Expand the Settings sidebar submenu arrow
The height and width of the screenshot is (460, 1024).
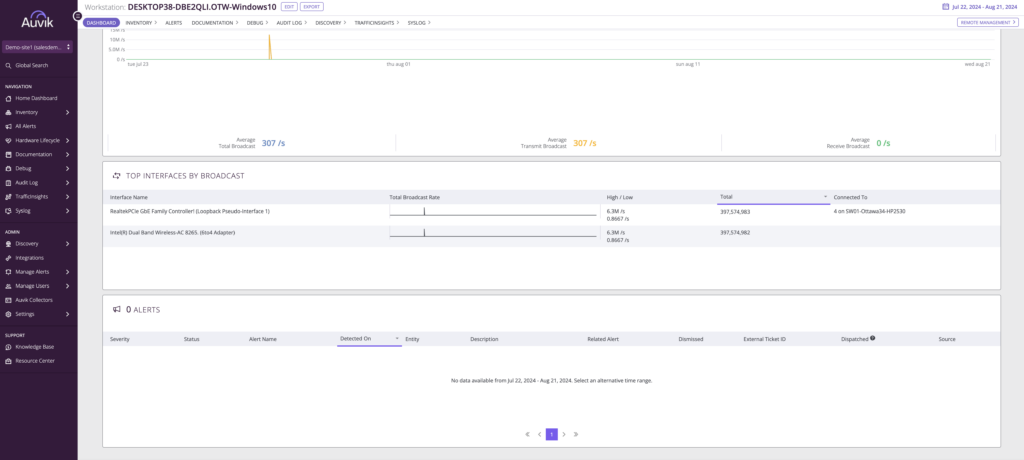(x=68, y=314)
